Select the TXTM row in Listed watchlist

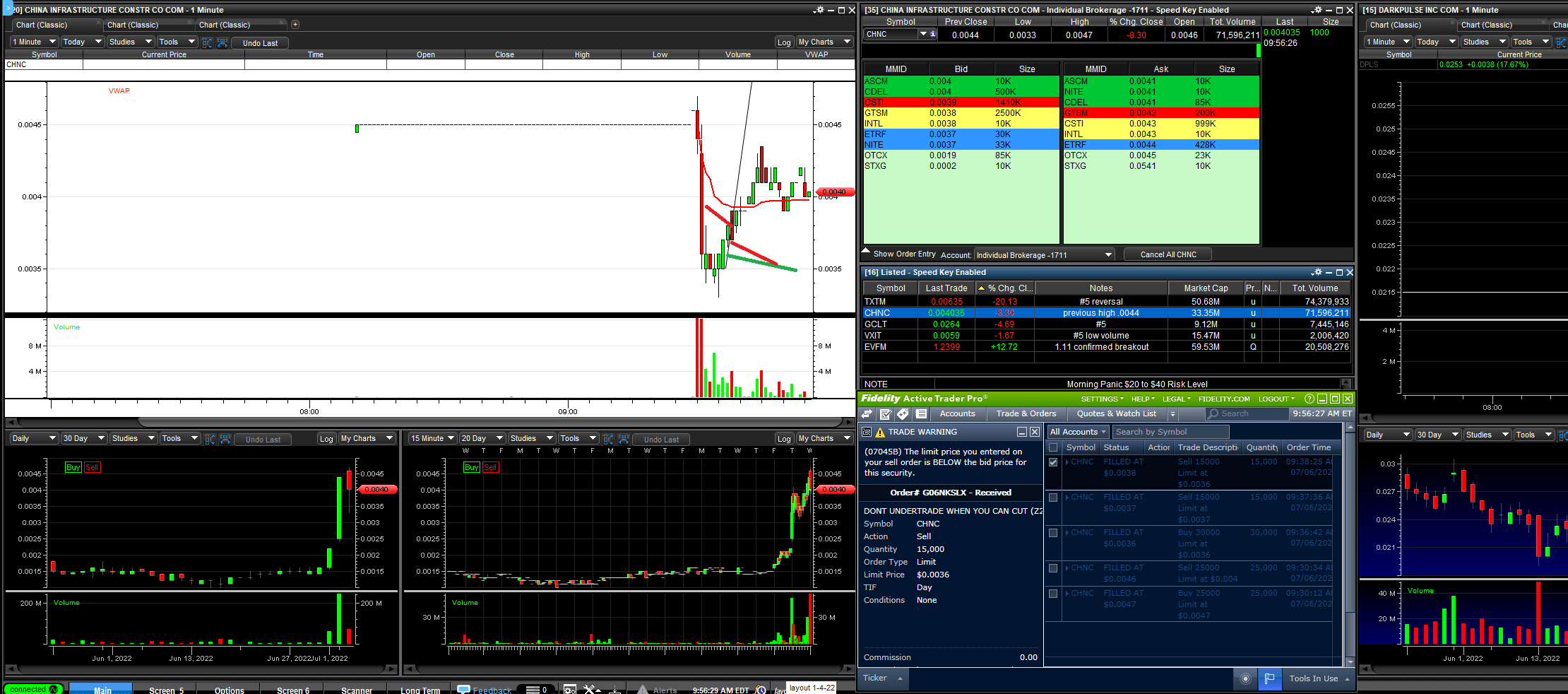coord(1106,302)
